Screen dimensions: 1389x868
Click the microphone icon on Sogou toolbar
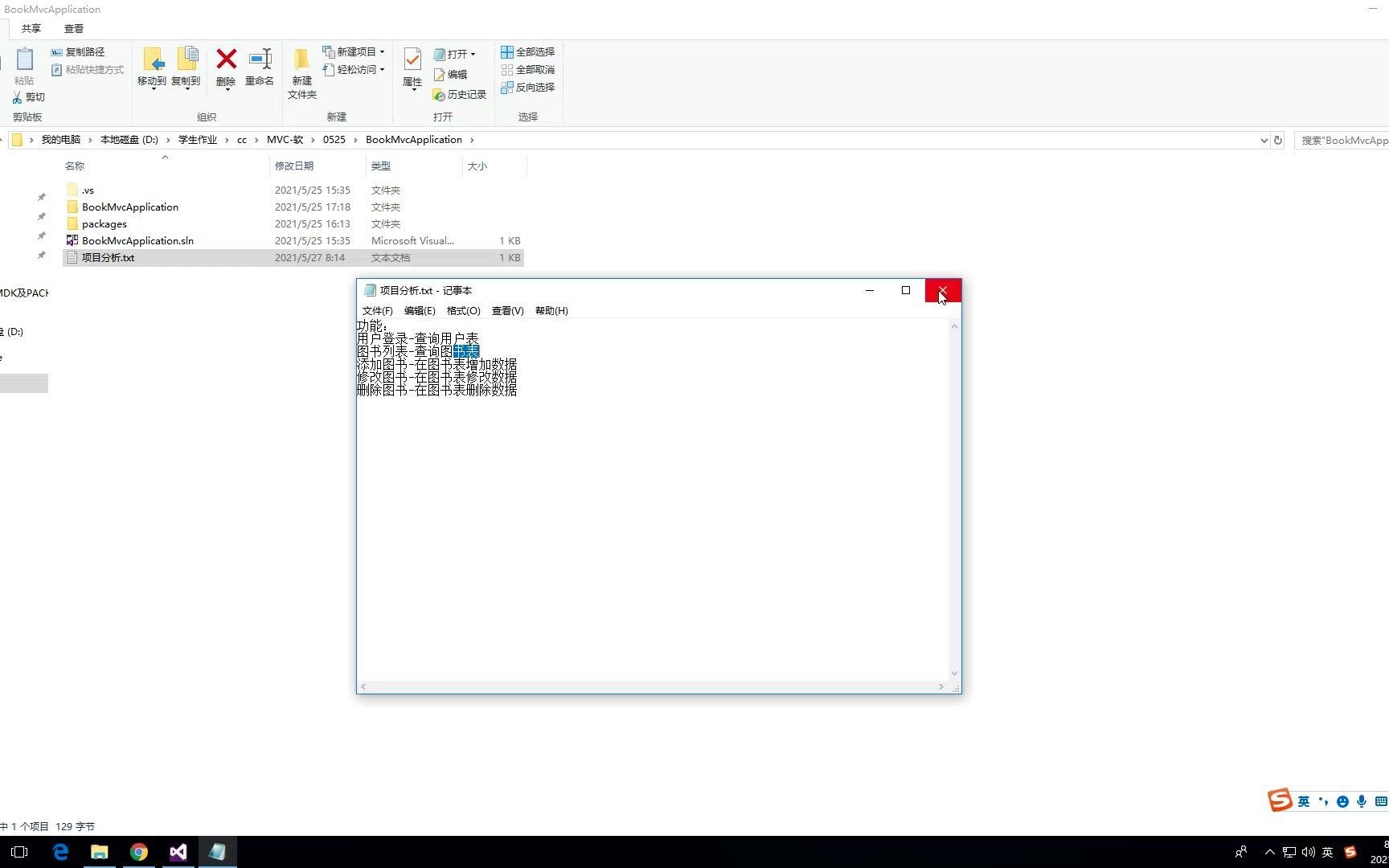click(x=1362, y=802)
